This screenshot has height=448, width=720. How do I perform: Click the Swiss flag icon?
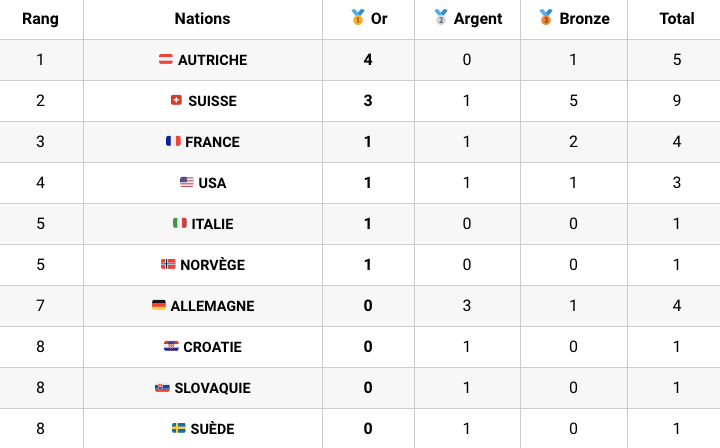coord(176,100)
